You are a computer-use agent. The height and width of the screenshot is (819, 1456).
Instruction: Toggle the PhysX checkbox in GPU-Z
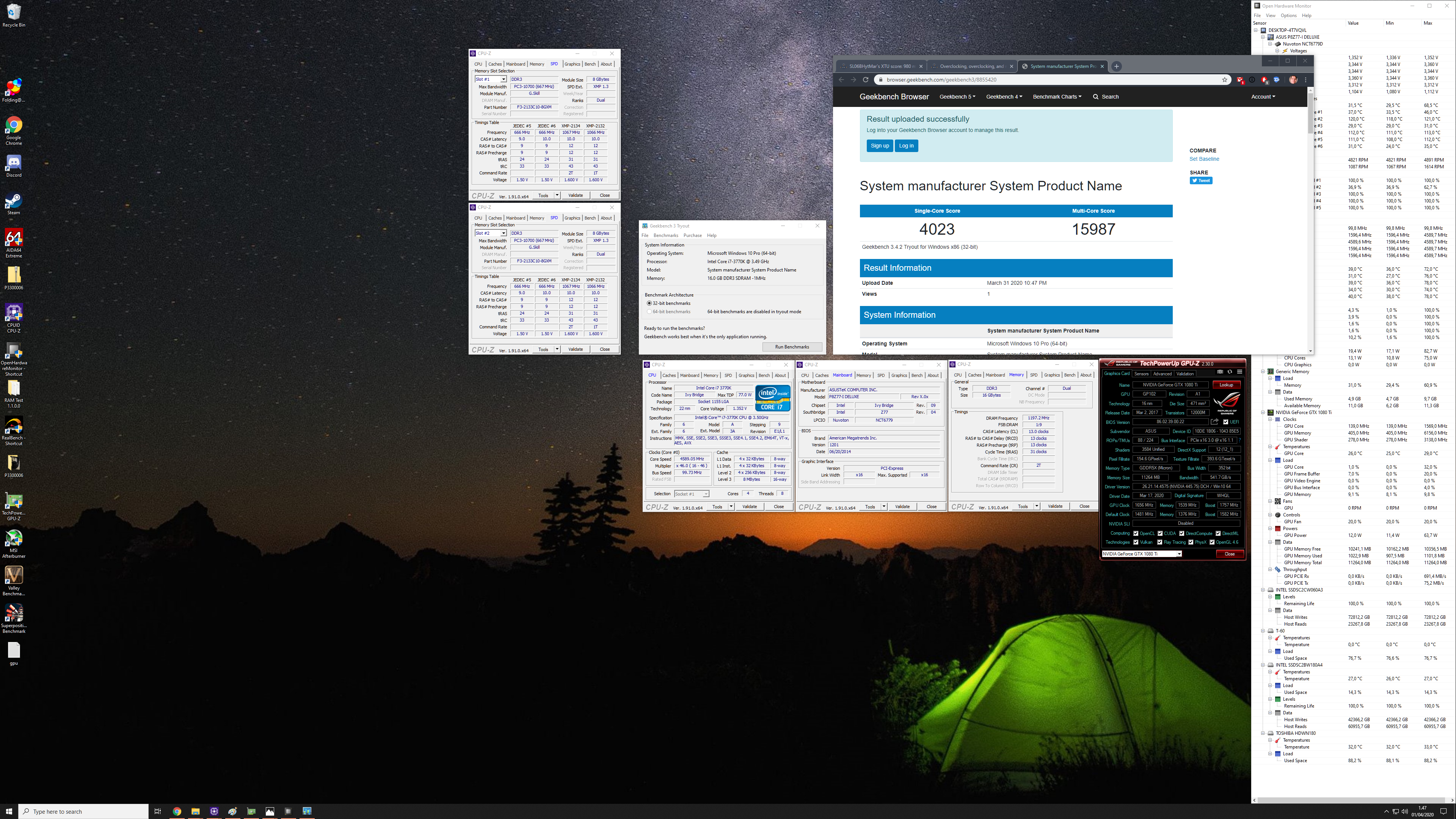click(x=1190, y=543)
